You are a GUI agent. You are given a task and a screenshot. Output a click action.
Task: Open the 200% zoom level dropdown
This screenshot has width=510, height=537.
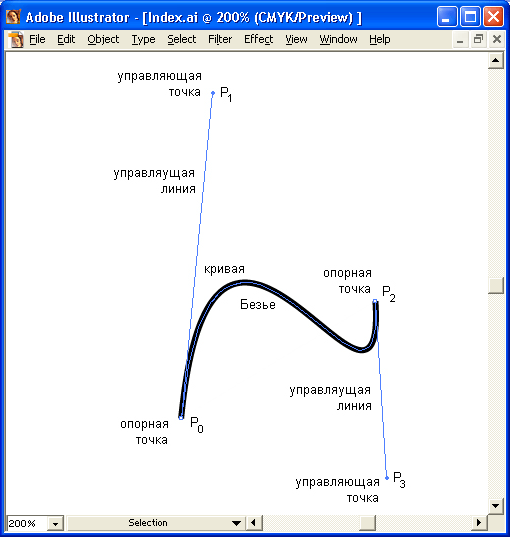(x=55, y=523)
